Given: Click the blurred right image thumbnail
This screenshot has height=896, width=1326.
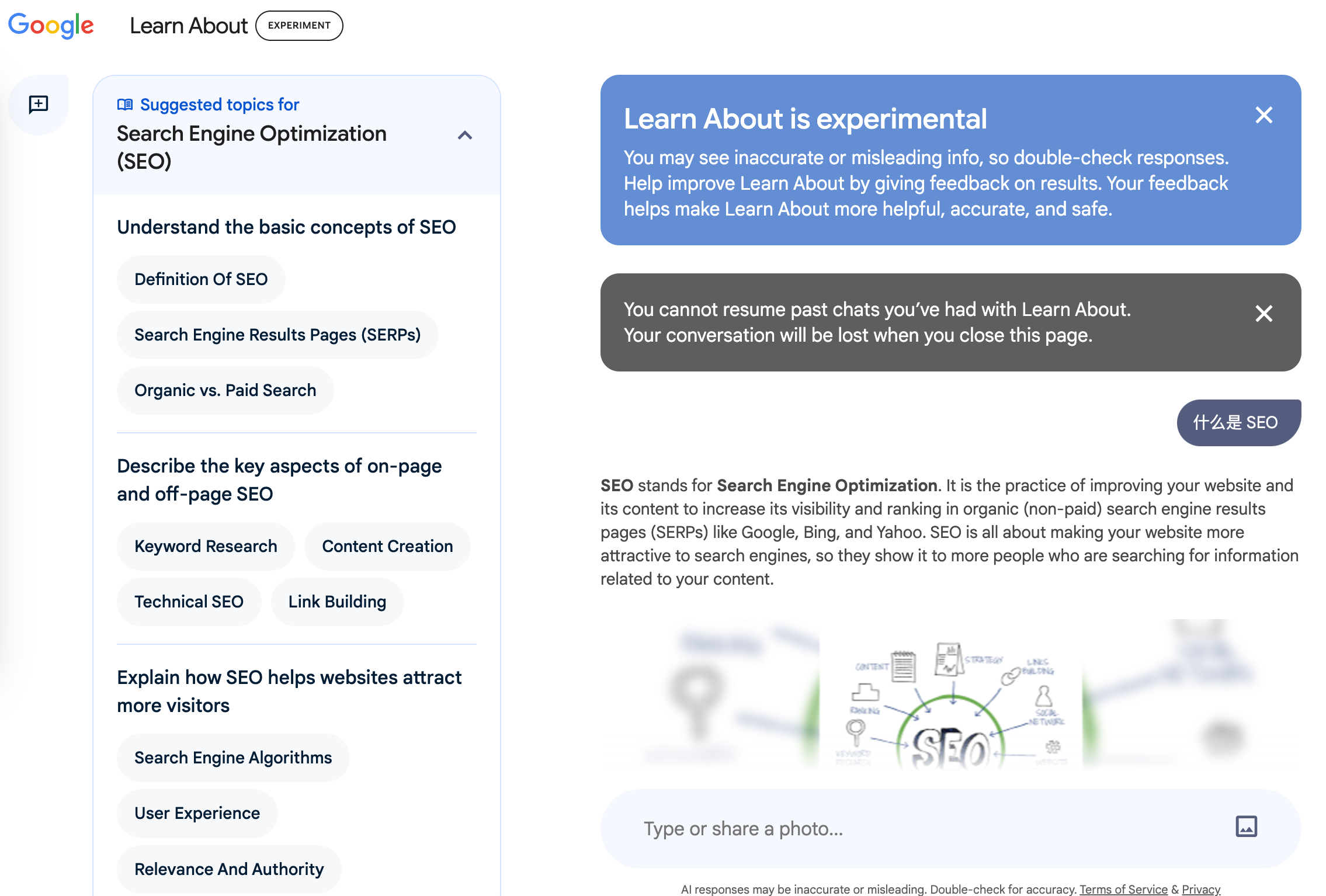Looking at the screenshot, I should pyautogui.click(x=1192, y=694).
